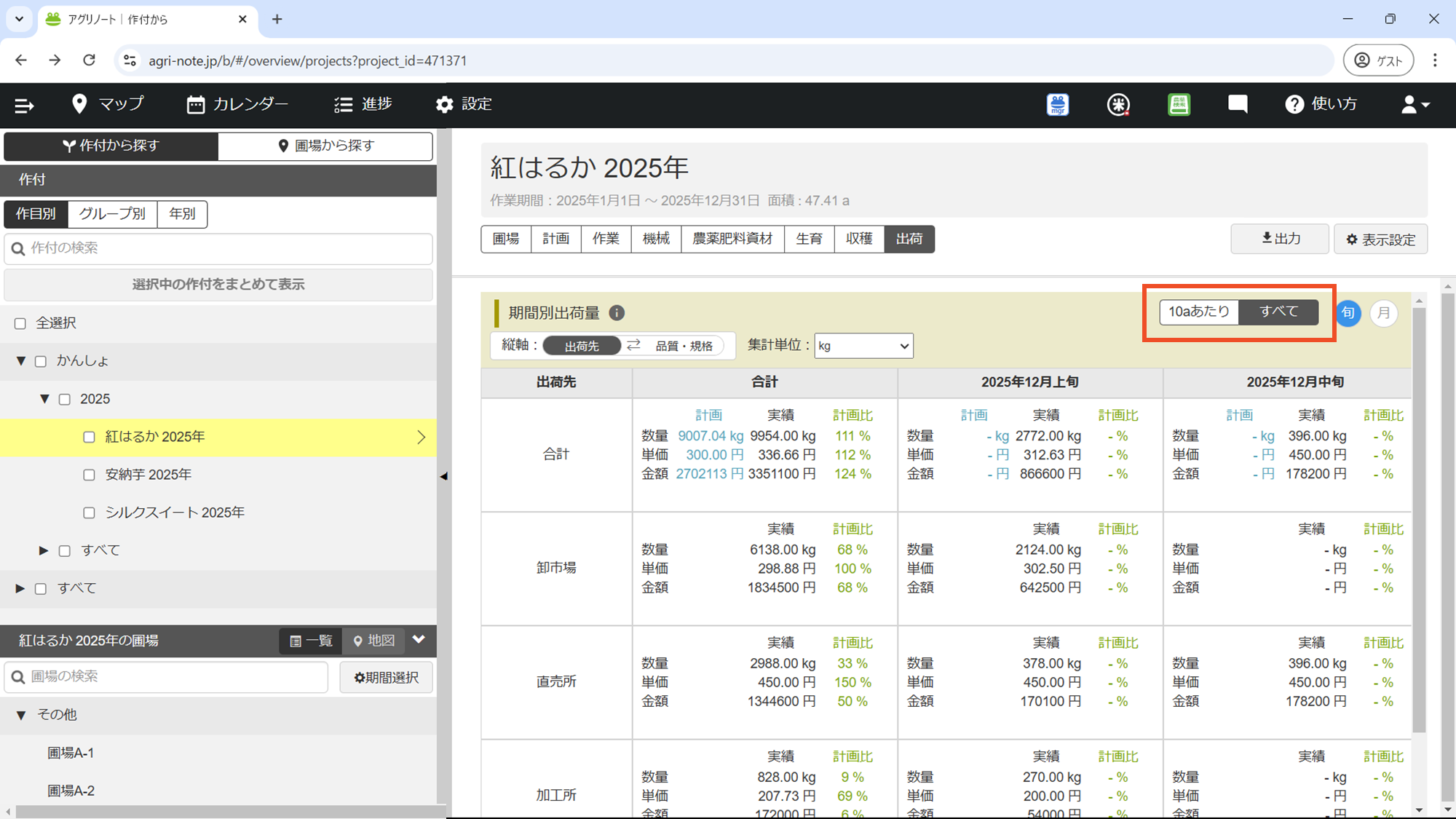Screen dimensions: 1456x819
Task: Expand the panel chevron next to 地図
Action: 419,640
